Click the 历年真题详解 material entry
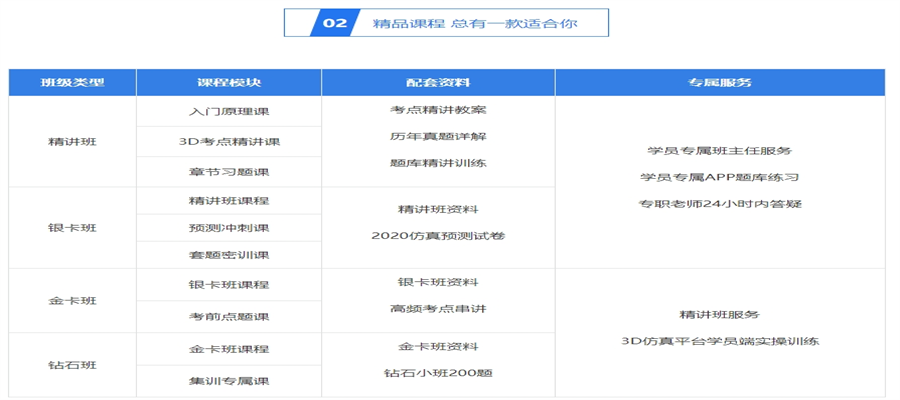 [438, 136]
